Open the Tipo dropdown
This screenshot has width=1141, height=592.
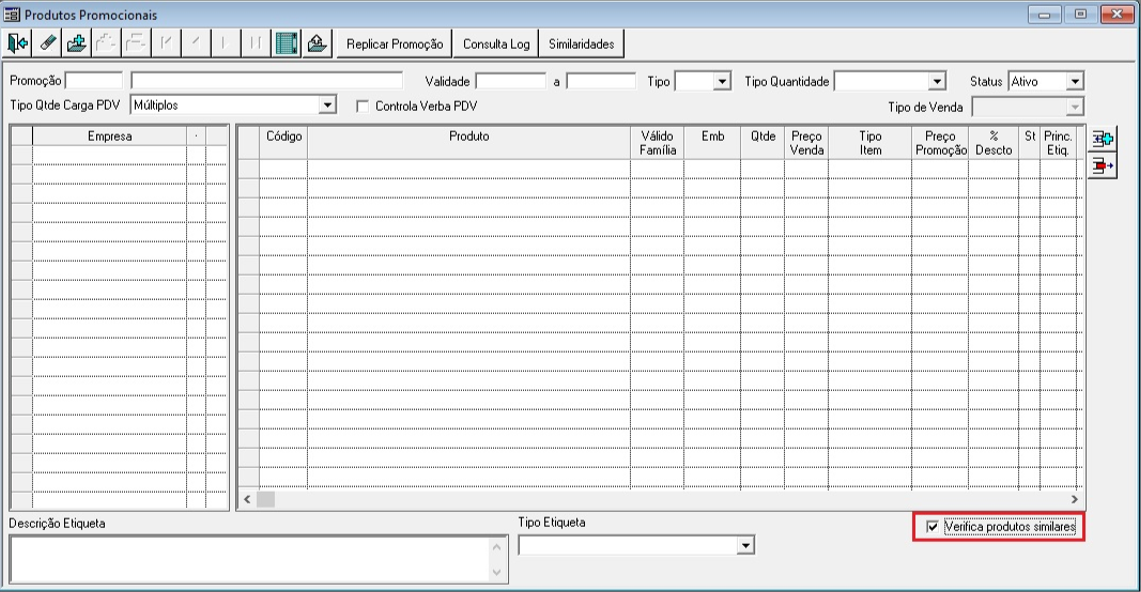point(722,81)
